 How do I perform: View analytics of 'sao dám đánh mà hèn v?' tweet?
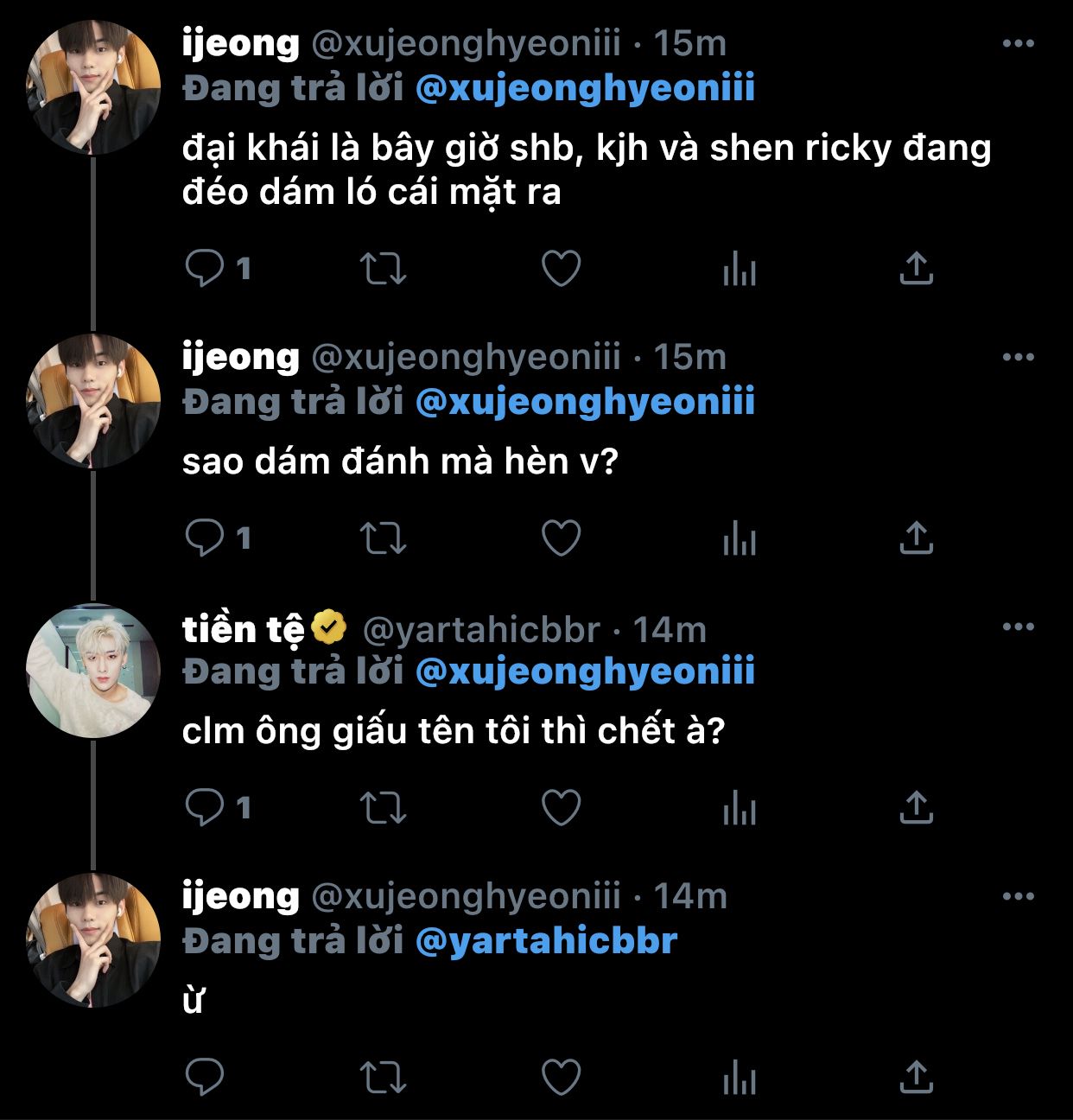(740, 538)
